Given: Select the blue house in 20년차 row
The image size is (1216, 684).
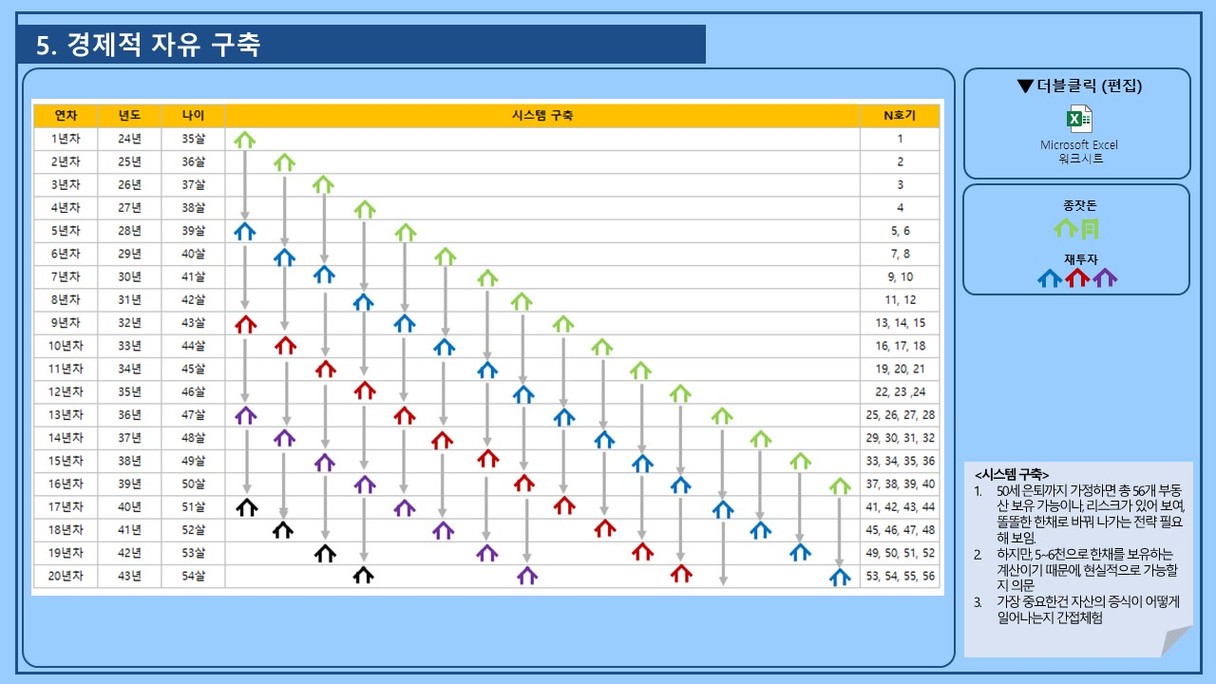Looking at the screenshot, I should pyautogui.click(x=840, y=577).
